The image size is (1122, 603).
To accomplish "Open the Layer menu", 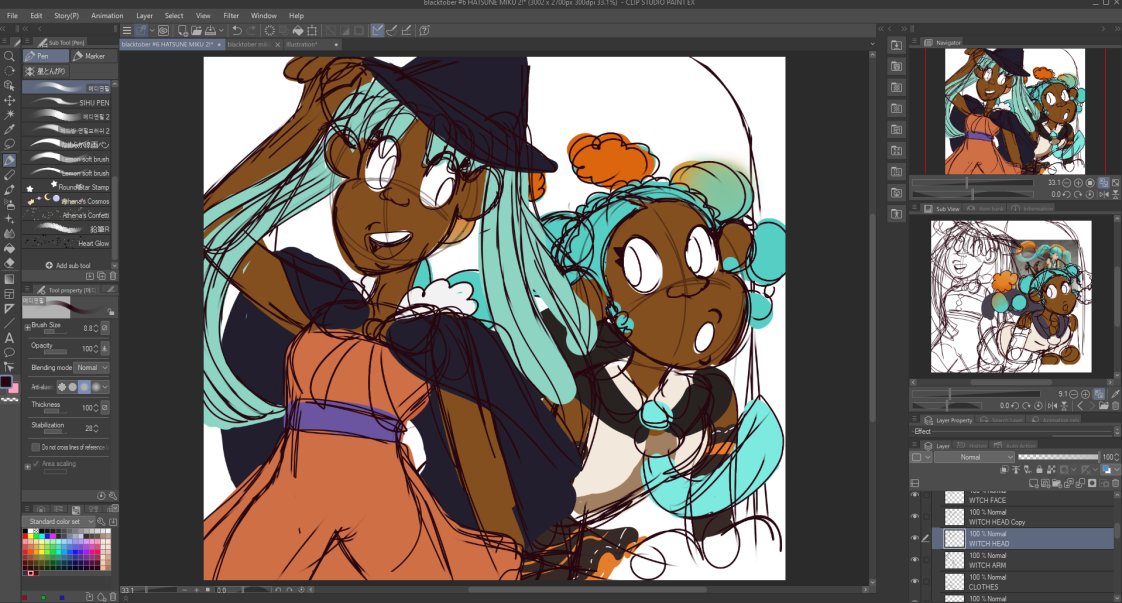I will (145, 15).
